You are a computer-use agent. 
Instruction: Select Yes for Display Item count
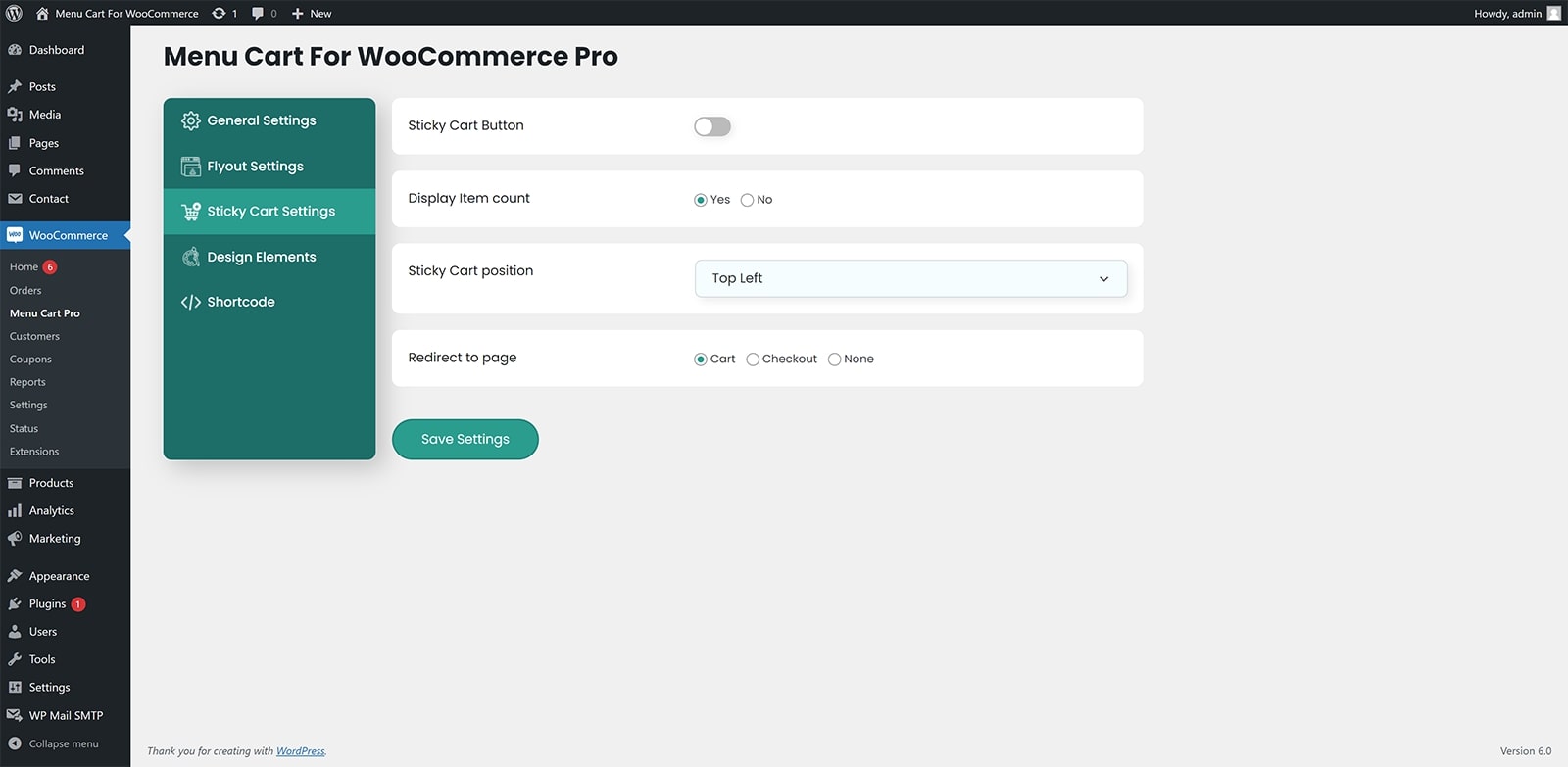pyautogui.click(x=701, y=200)
